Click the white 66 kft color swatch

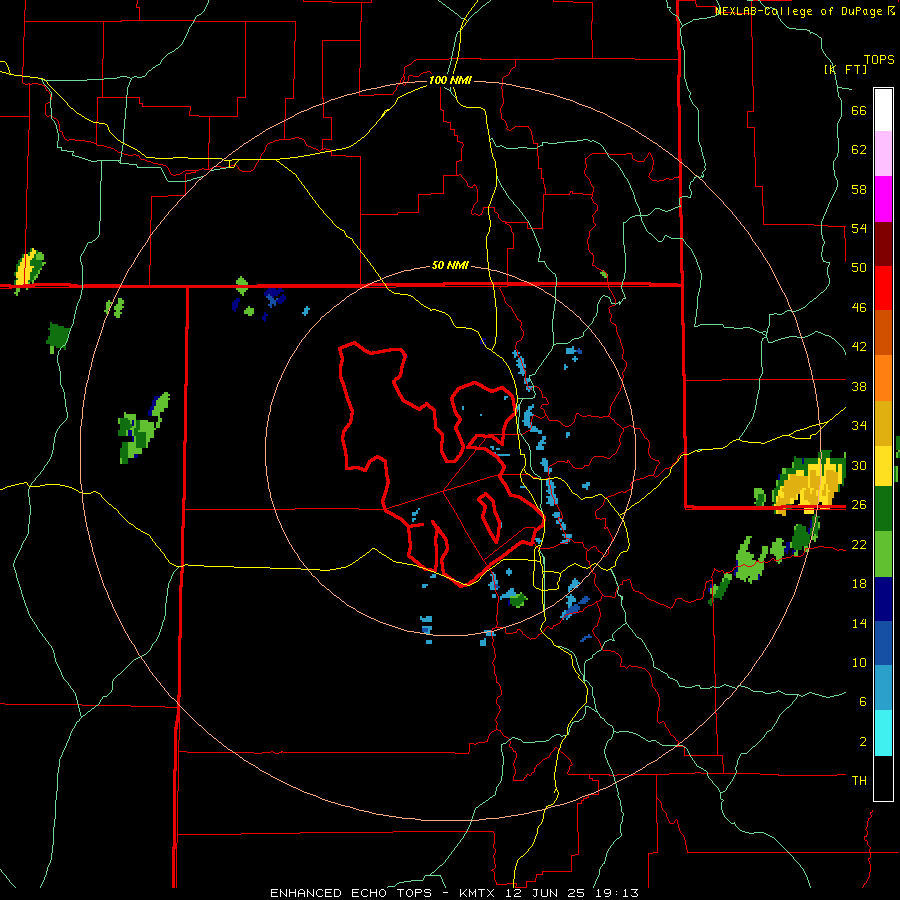[x=883, y=110]
